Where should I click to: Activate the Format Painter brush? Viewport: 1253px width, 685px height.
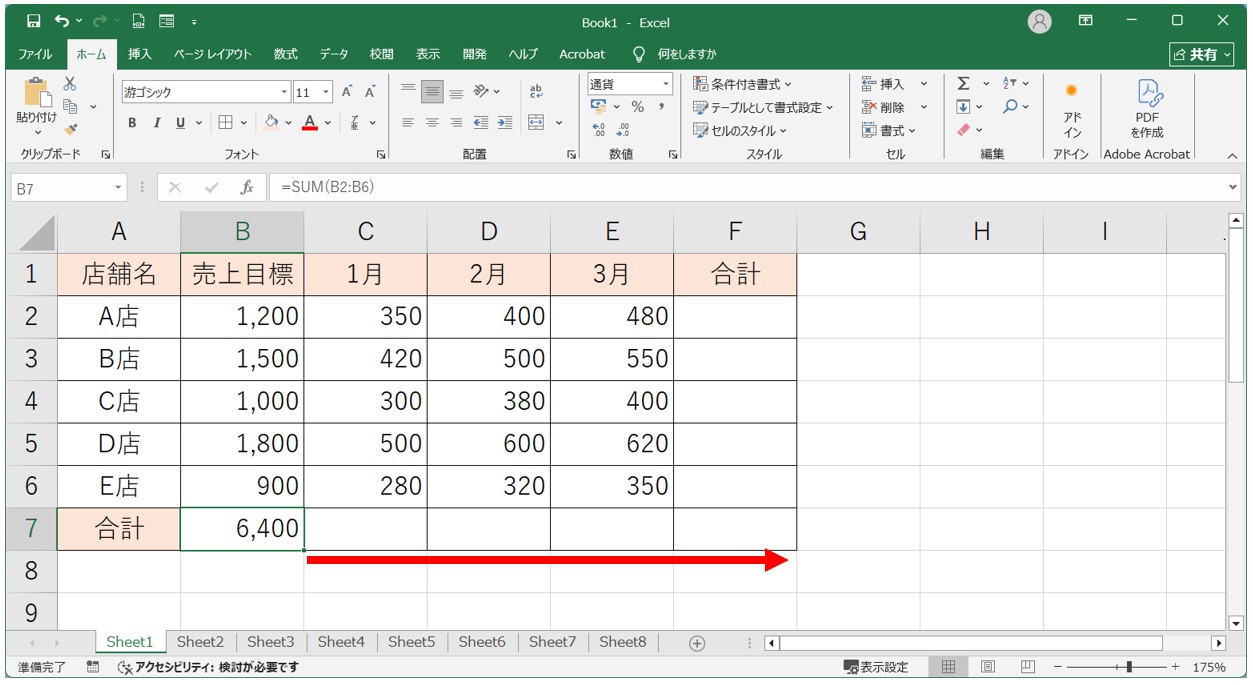coord(70,128)
